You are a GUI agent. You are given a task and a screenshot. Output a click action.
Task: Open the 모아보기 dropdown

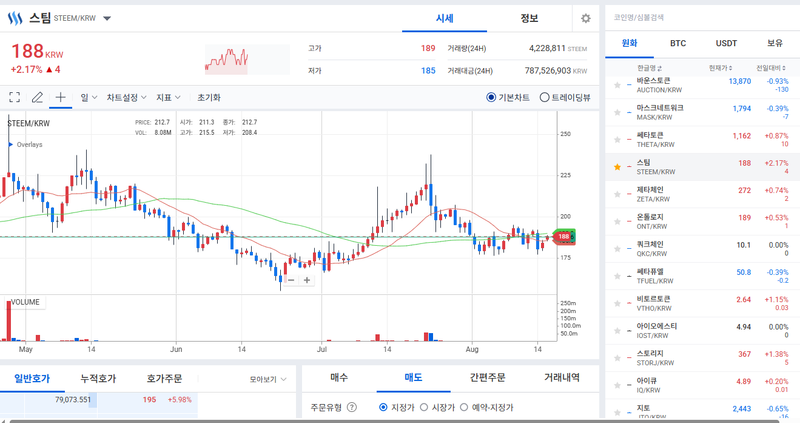tap(268, 379)
